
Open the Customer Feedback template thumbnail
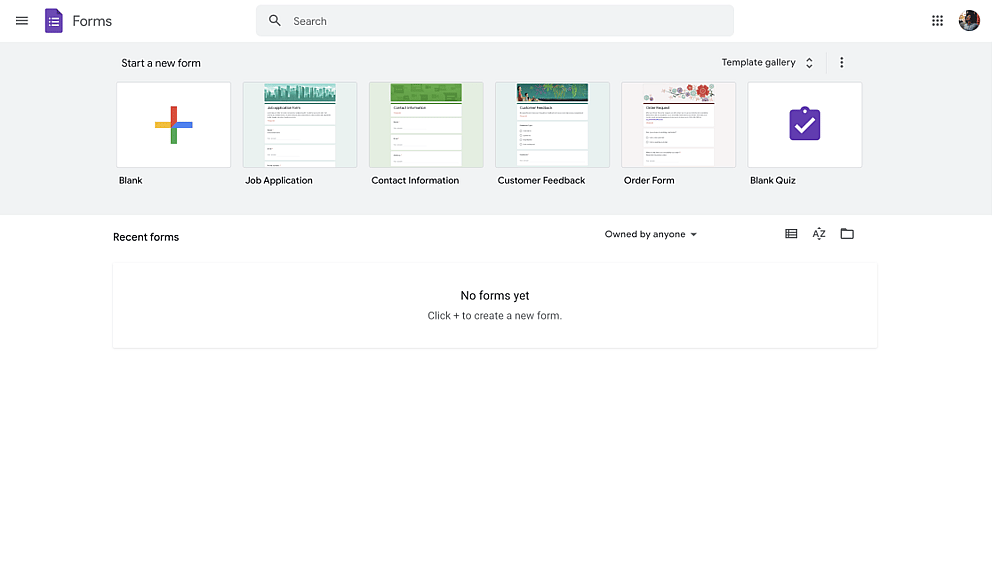[x=552, y=125]
